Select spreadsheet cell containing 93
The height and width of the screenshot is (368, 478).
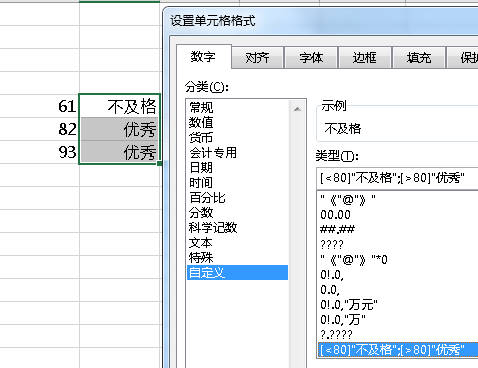point(40,152)
